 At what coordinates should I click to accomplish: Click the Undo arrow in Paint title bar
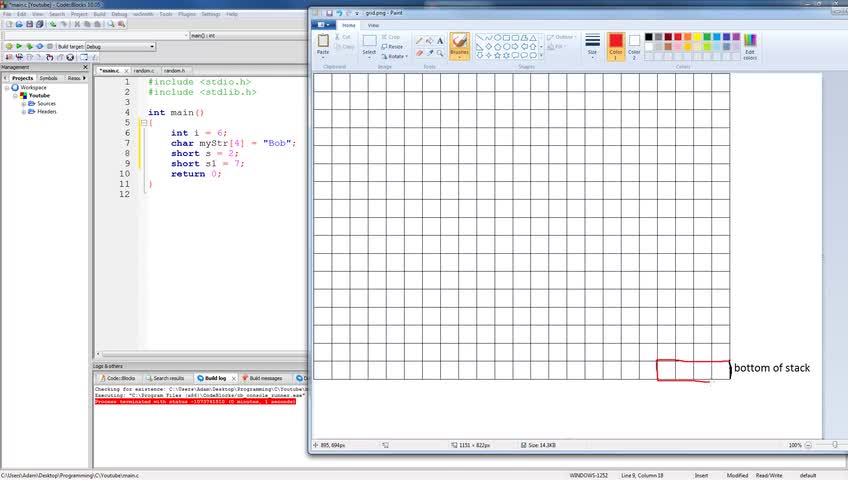click(x=339, y=13)
